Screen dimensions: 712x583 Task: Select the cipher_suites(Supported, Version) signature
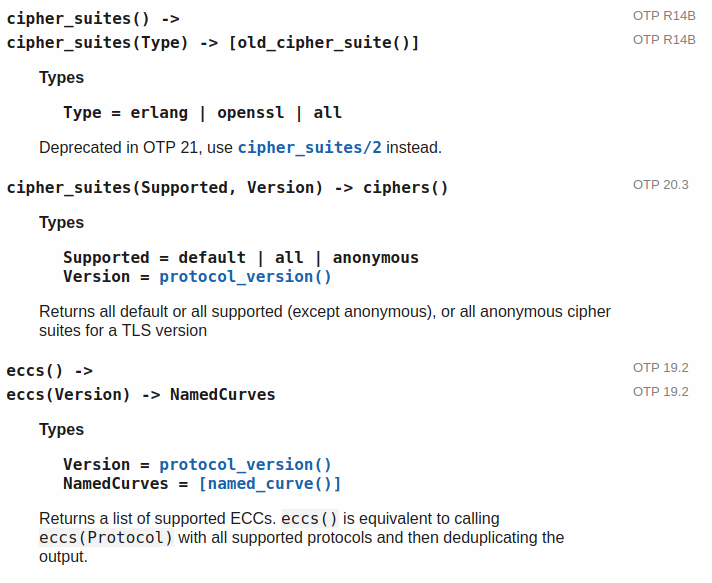click(227, 188)
